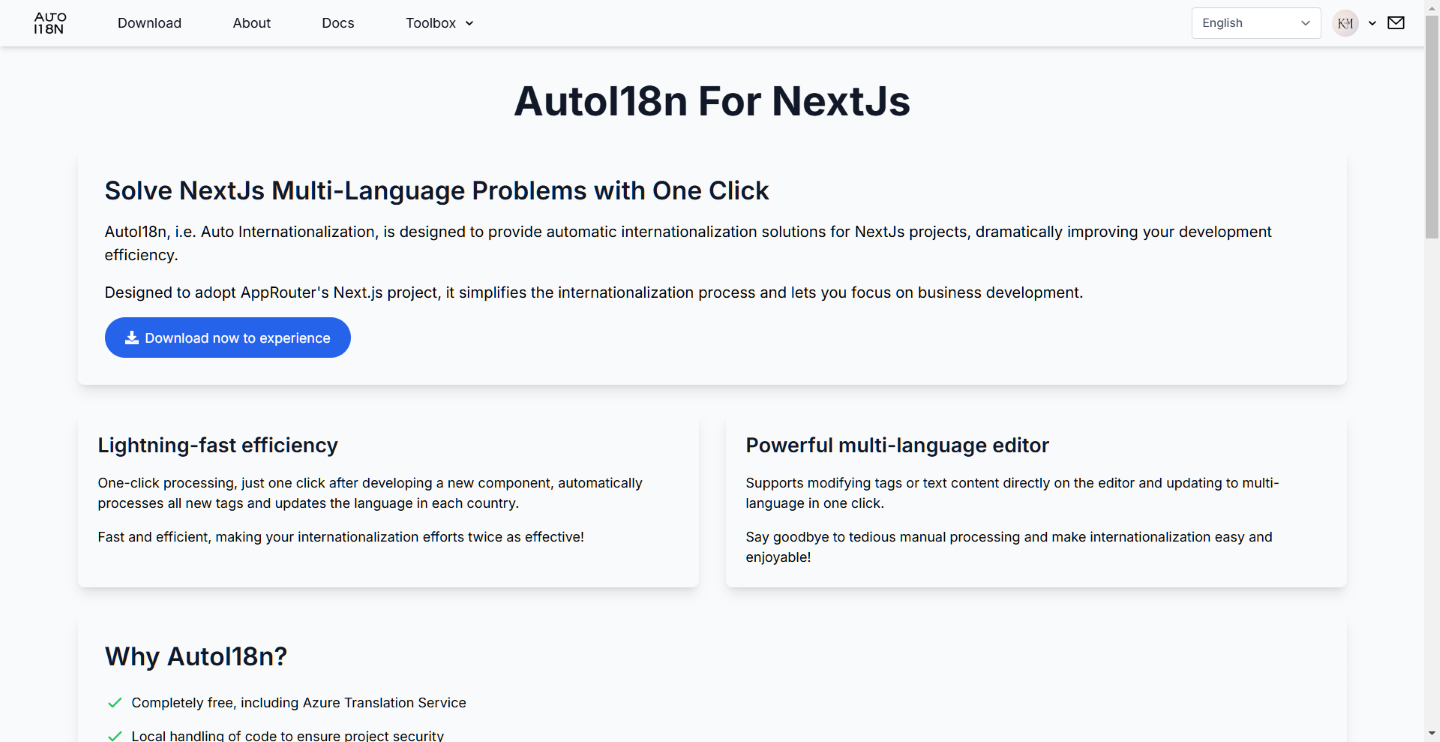Click the green checkmark beside Local handling
Screen dimensions: 1440x742
click(x=115, y=736)
